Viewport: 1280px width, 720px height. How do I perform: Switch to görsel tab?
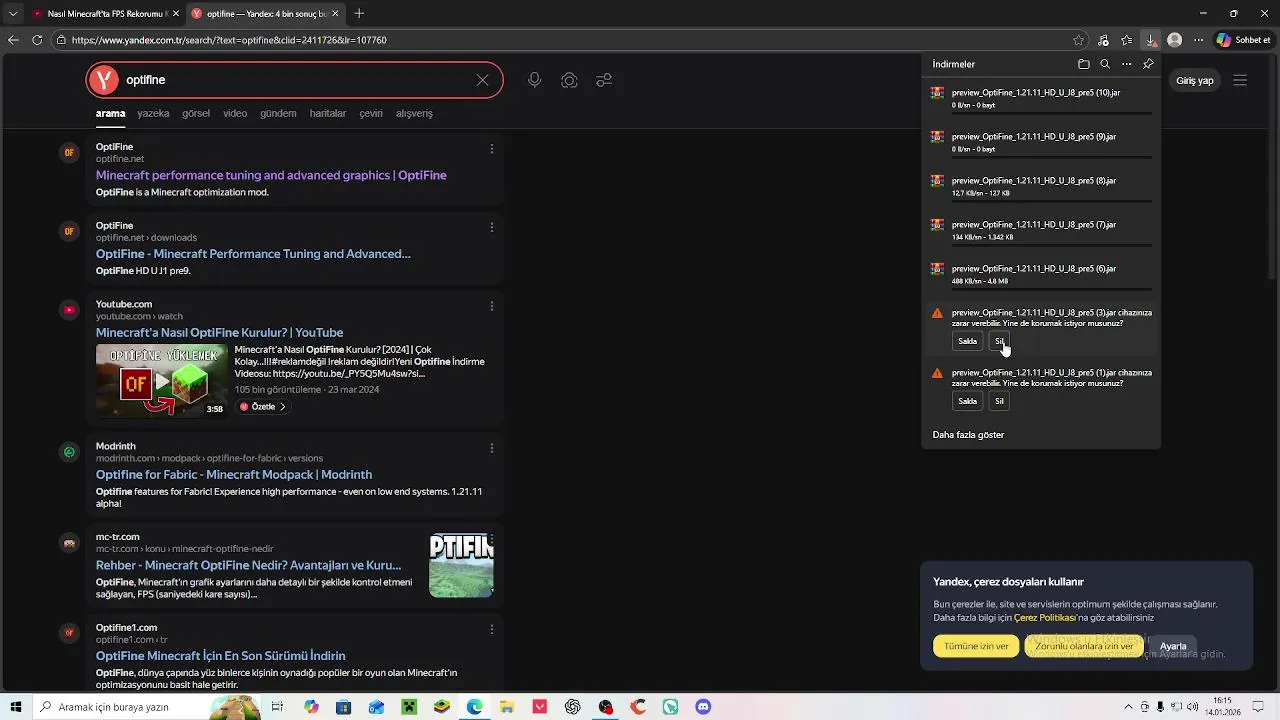coord(196,113)
